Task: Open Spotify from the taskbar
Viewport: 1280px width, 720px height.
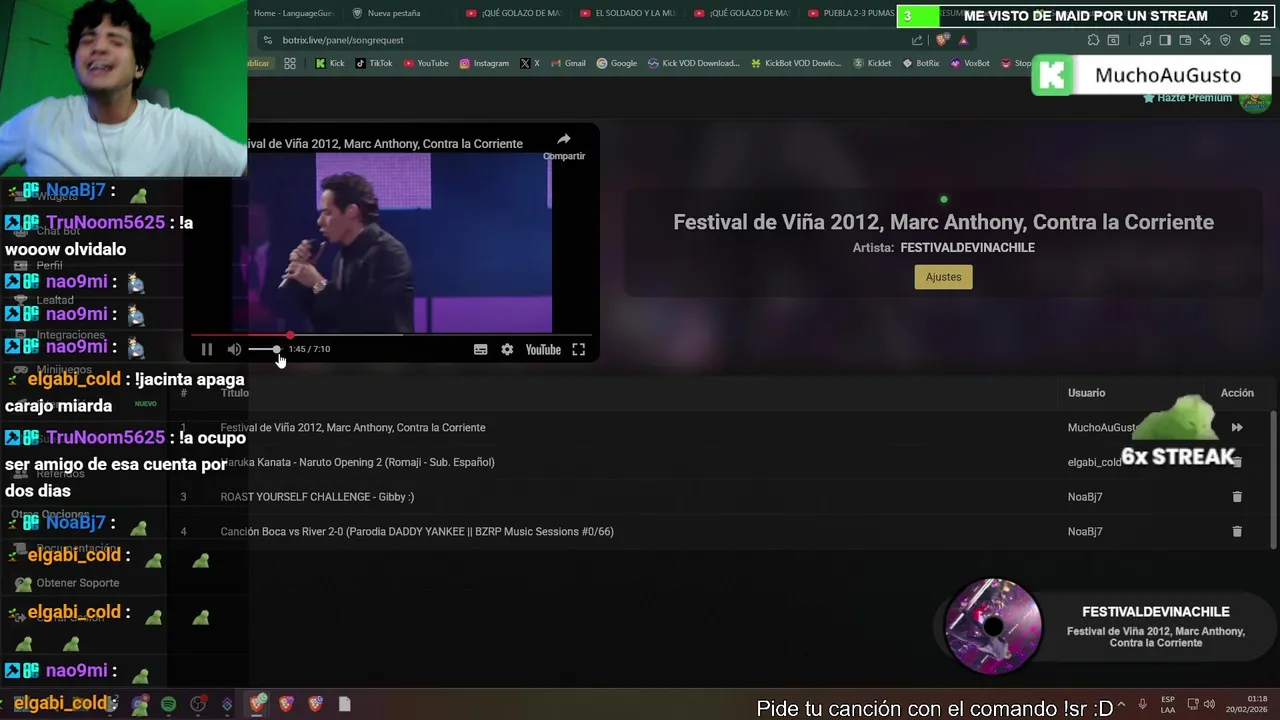Action: (x=168, y=704)
